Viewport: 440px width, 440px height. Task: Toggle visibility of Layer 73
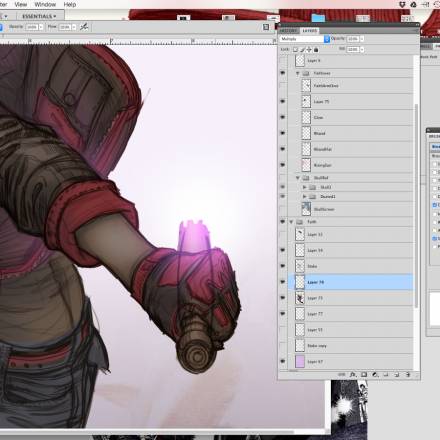(x=283, y=298)
